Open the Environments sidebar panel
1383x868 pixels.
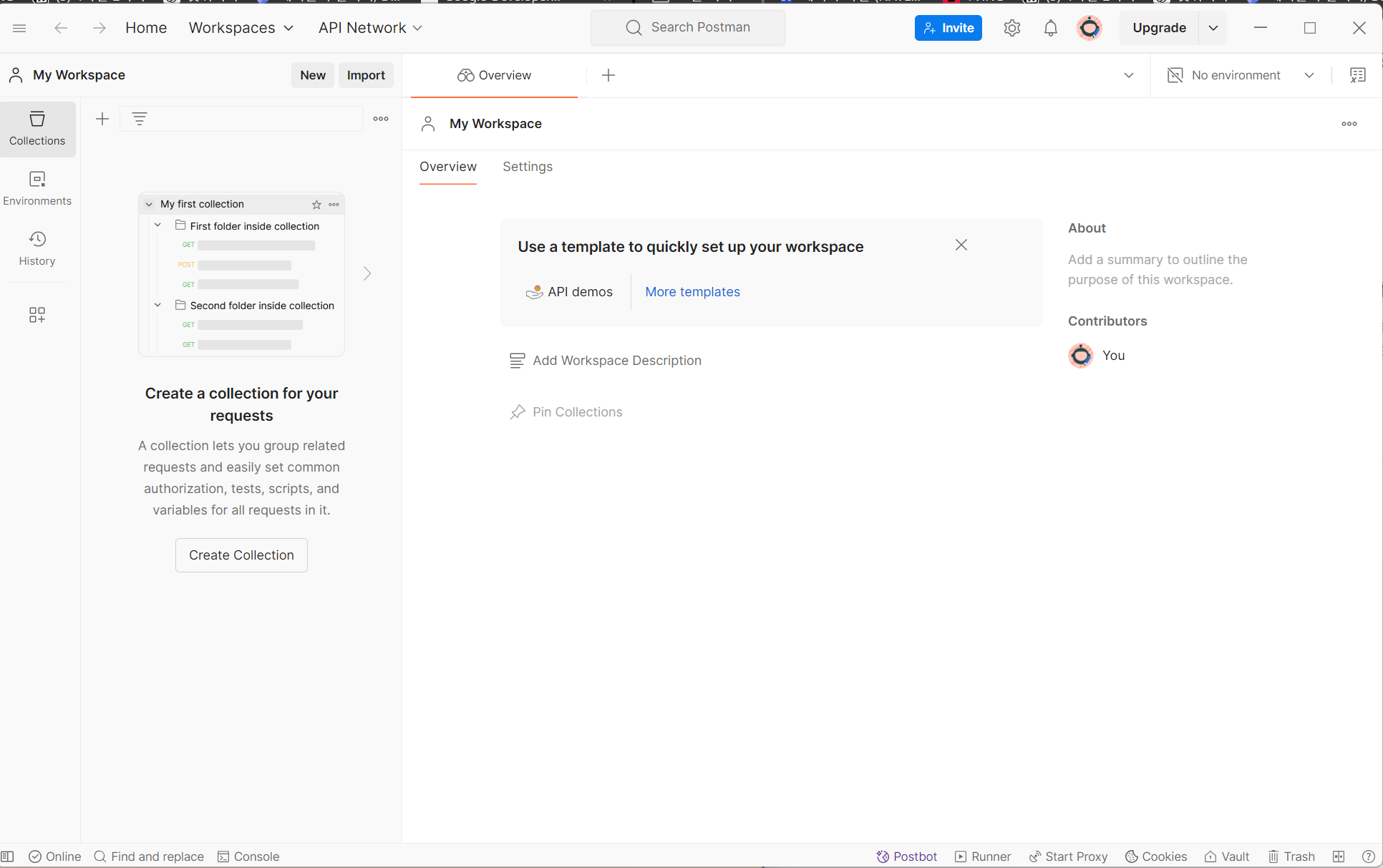point(37,187)
